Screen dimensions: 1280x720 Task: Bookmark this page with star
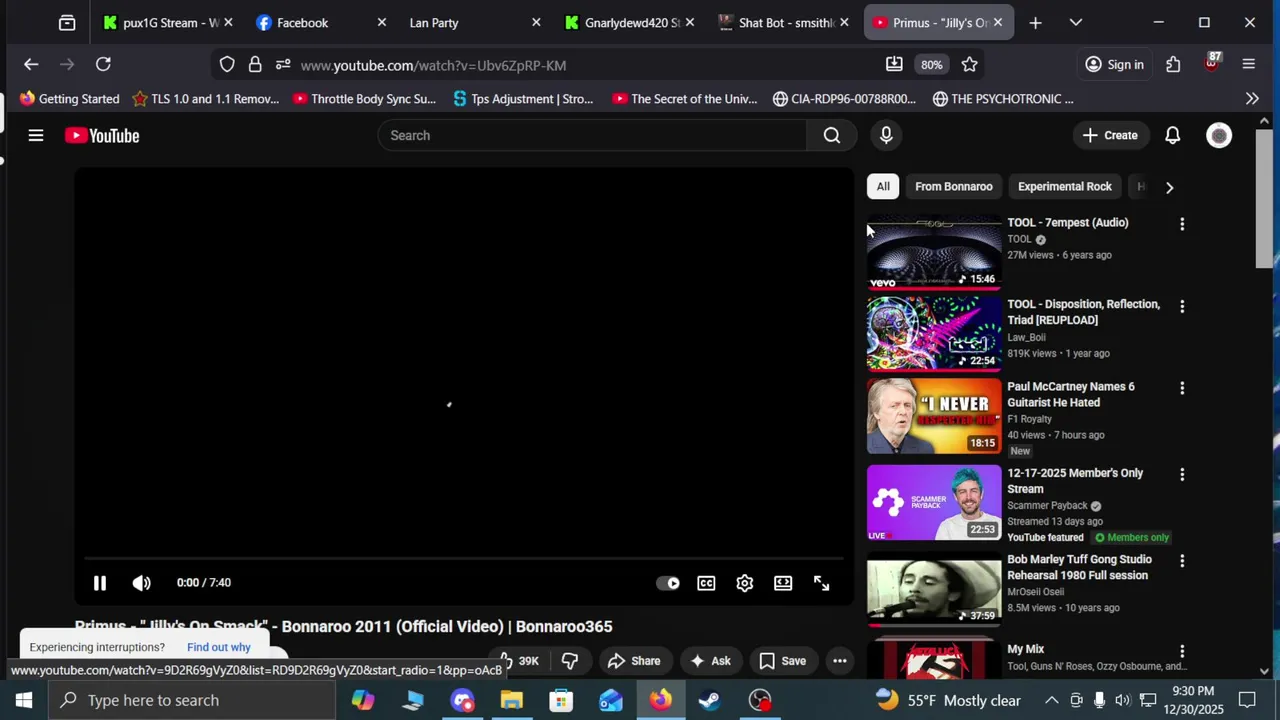(969, 65)
